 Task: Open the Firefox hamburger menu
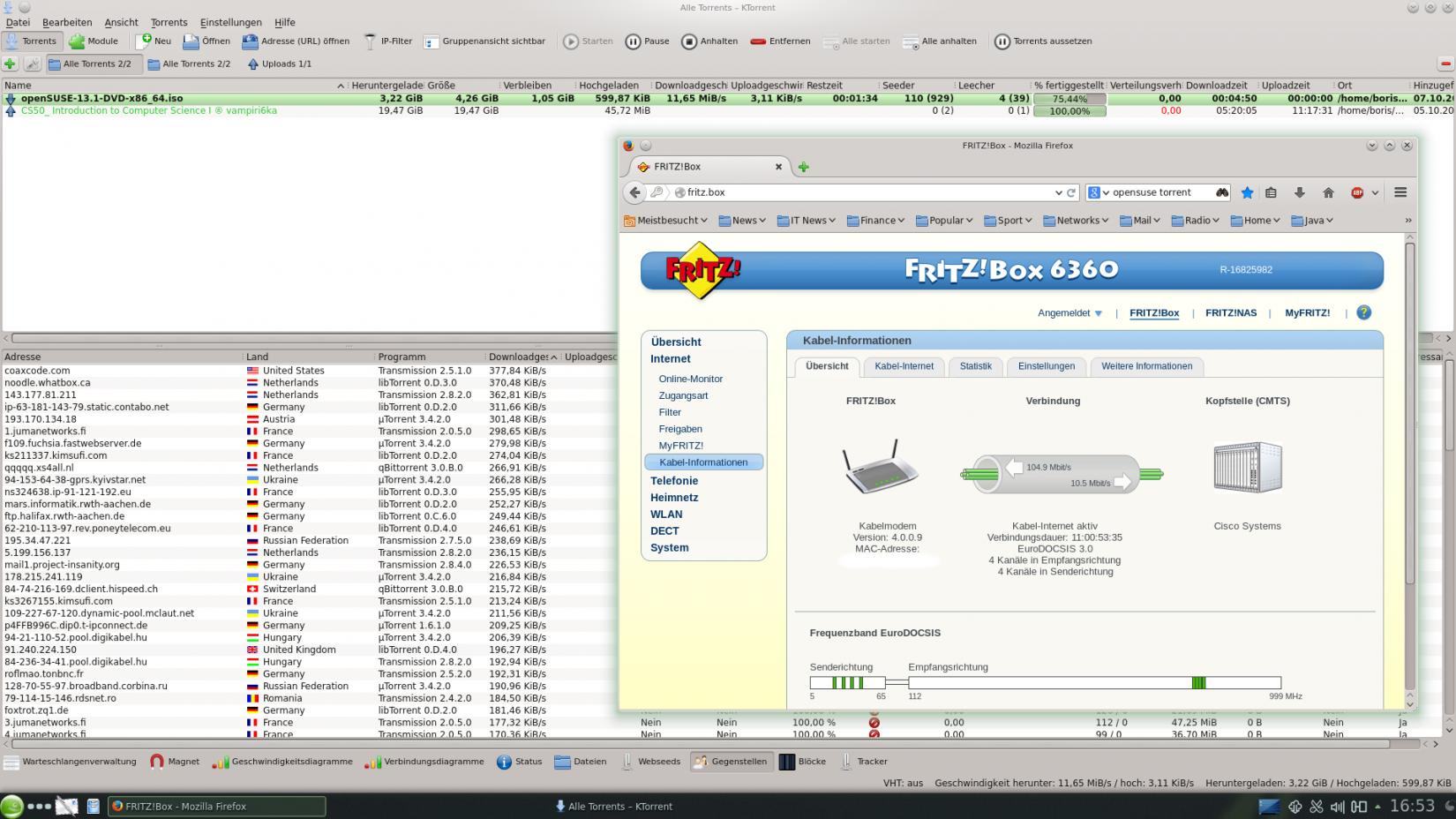(1400, 192)
